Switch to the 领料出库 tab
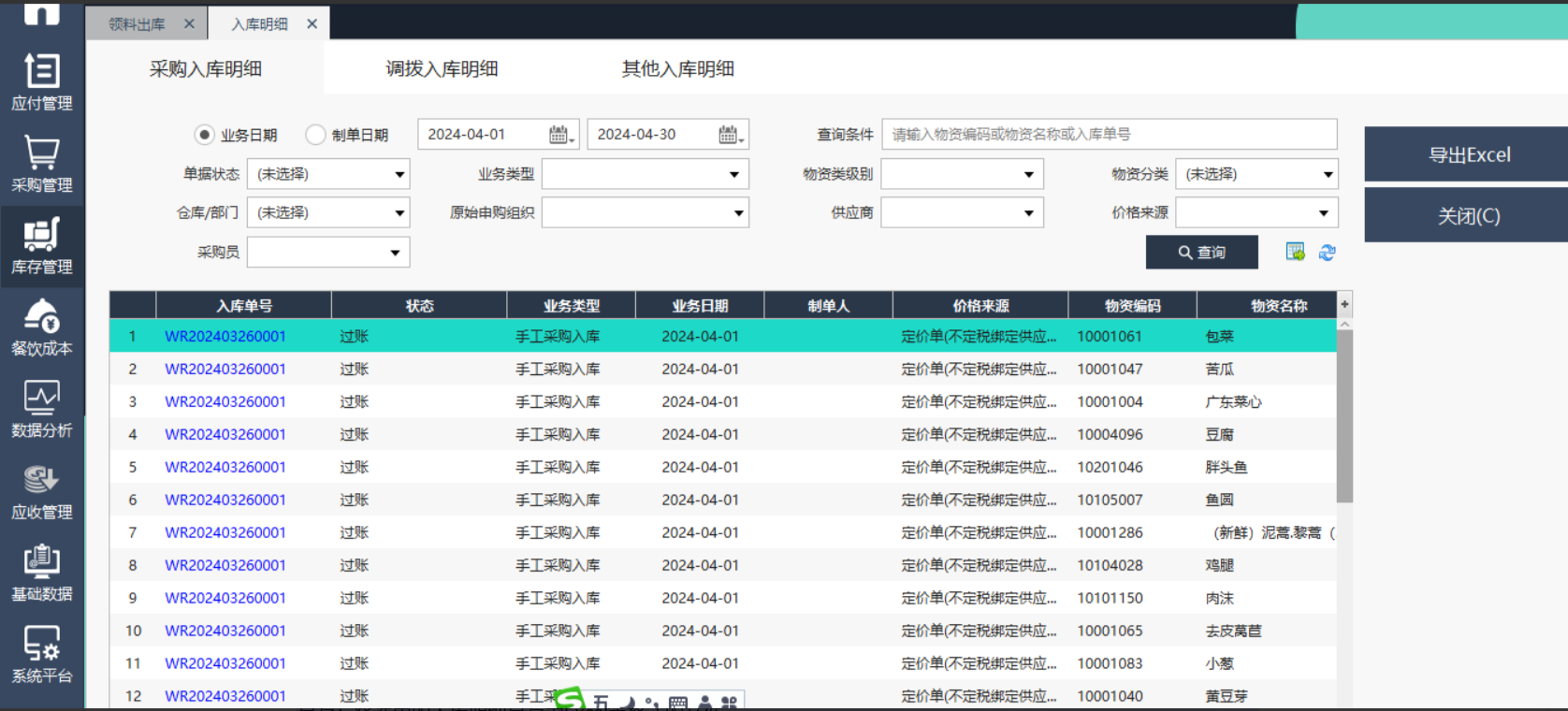Viewport: 1568px width, 711px height. tap(137, 24)
